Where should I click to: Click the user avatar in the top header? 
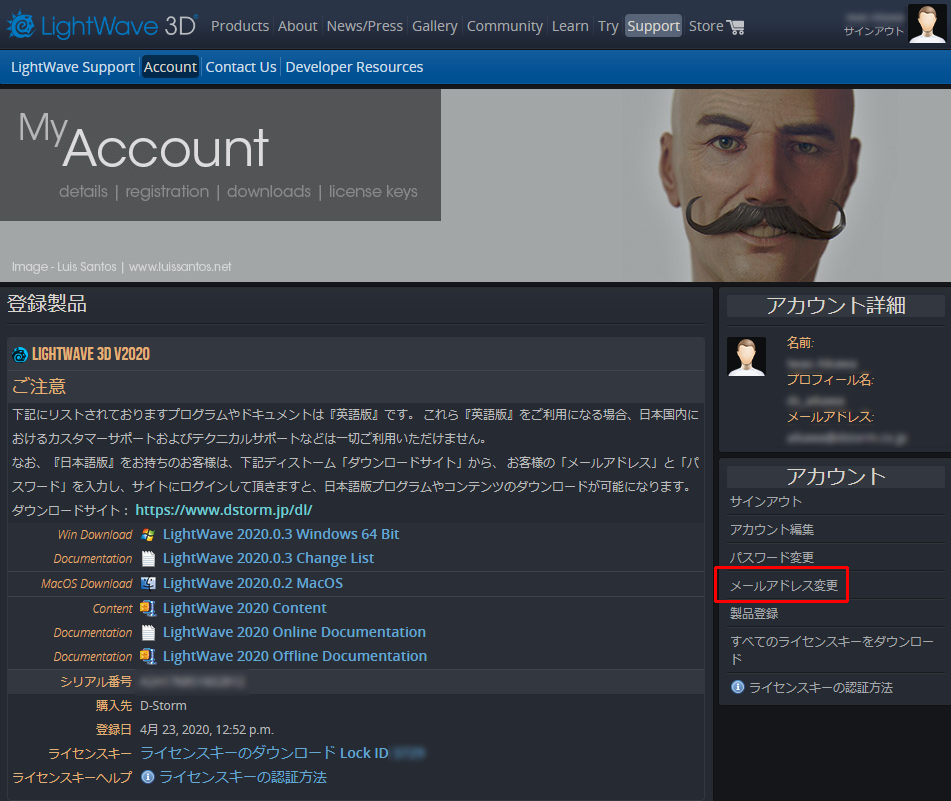[x=927, y=24]
